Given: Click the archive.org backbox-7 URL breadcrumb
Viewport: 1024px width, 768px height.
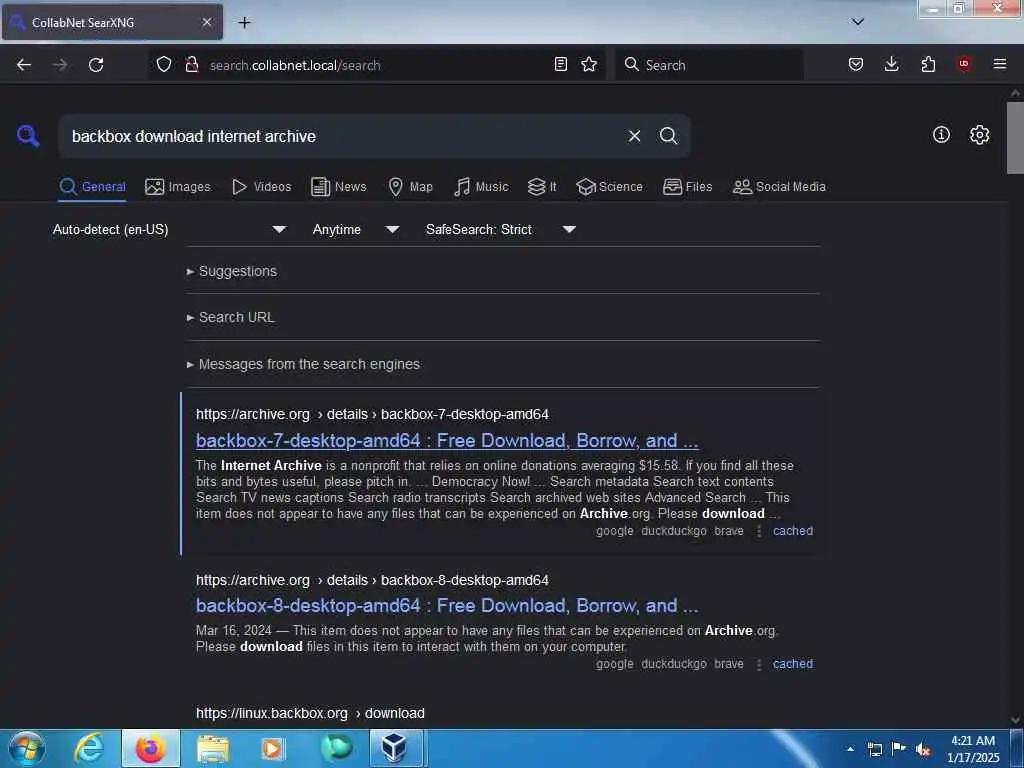Looking at the screenshot, I should click(372, 415).
